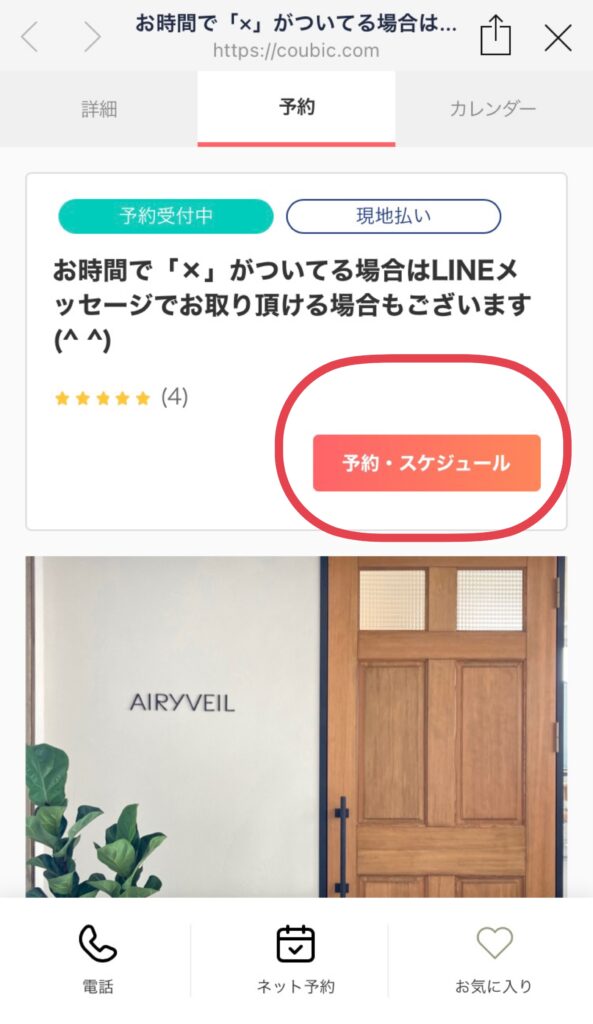Add to favorites with heart icon
Screen dimensions: 593x1024
coord(494,943)
